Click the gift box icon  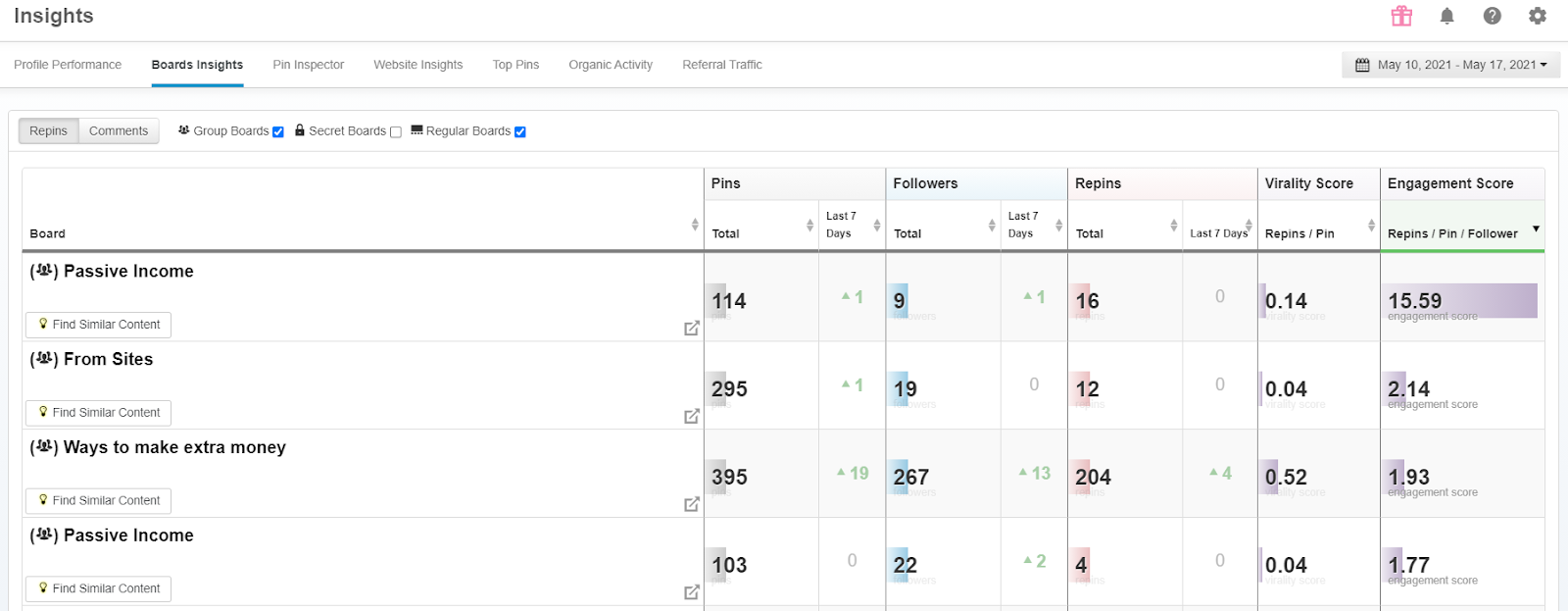[x=1401, y=16]
